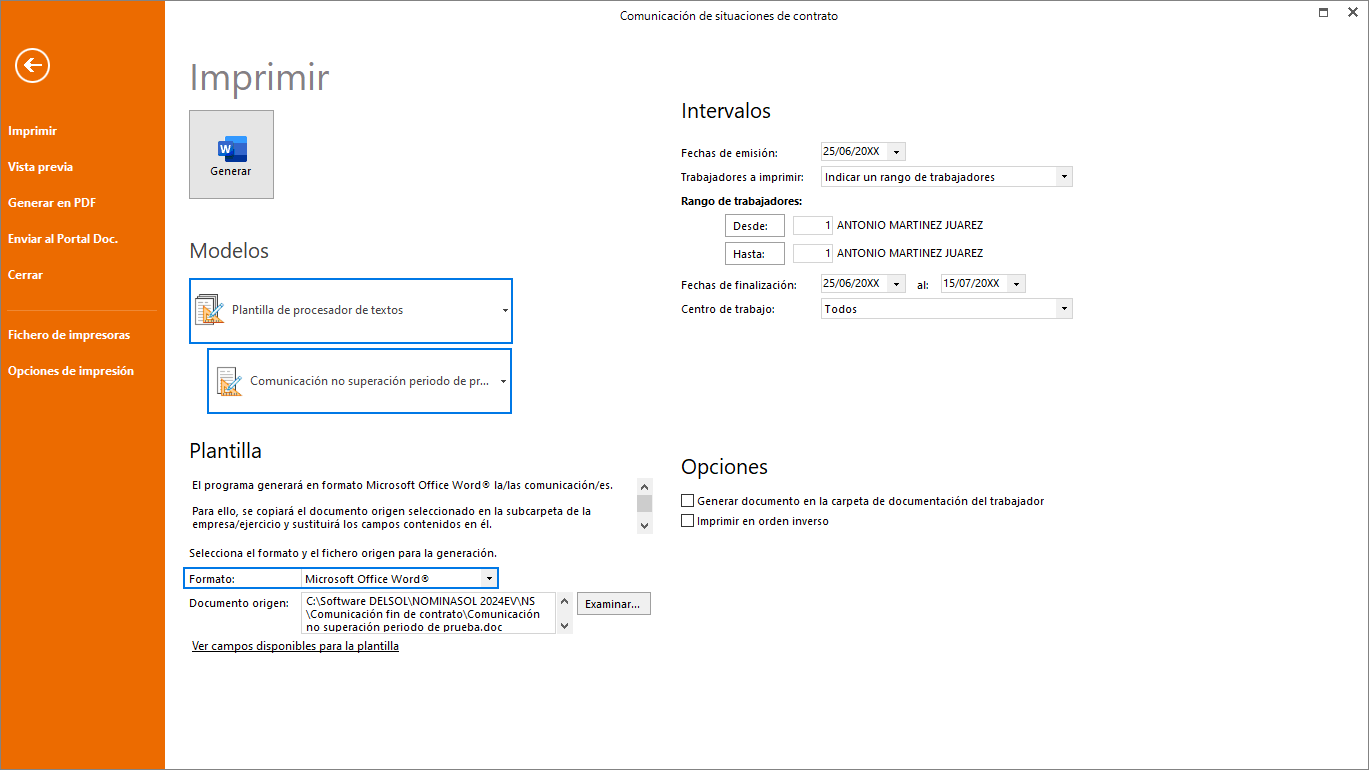
Task: Close the Comunicación de situaciones de contrato window
Action: [x=1352, y=12]
